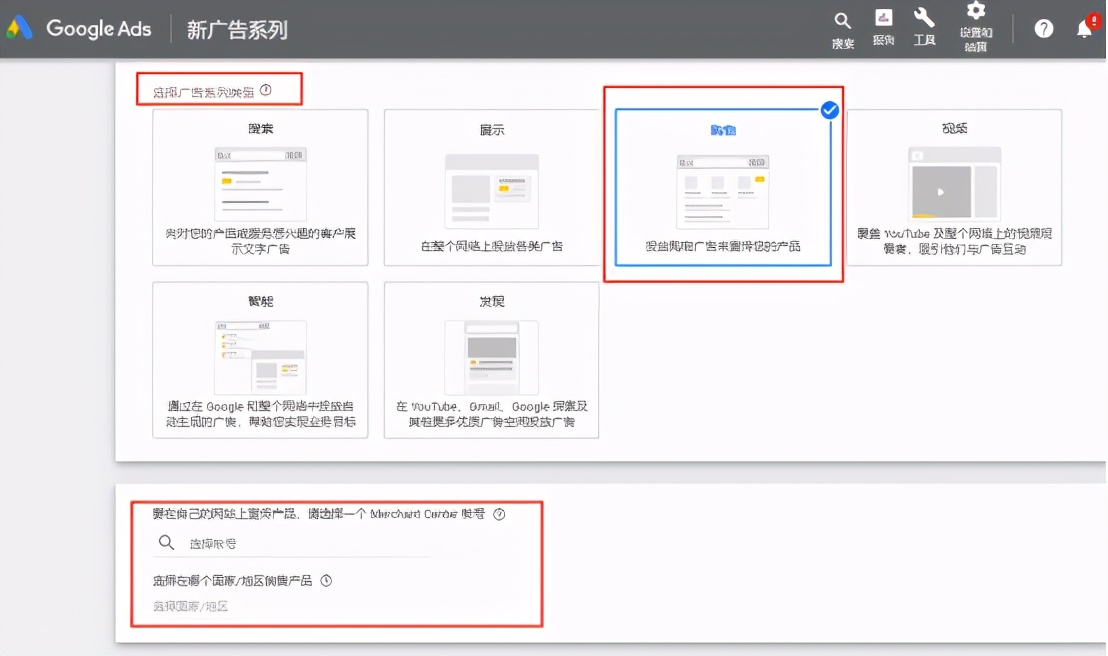Open the notifications bell with red badge
Viewport: 1108px width, 656px height.
pos(1083,28)
